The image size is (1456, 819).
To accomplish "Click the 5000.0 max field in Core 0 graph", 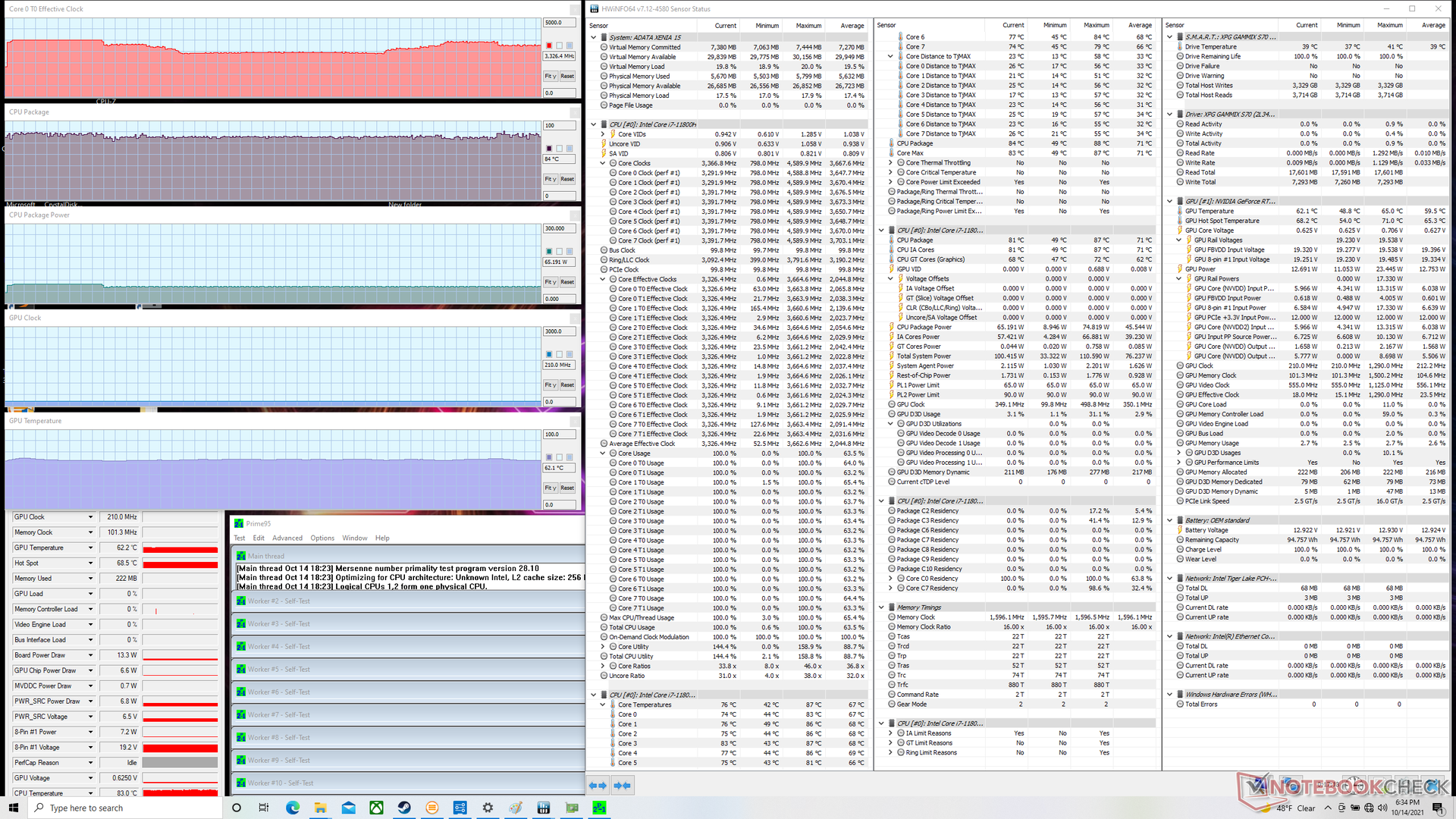I will point(560,23).
